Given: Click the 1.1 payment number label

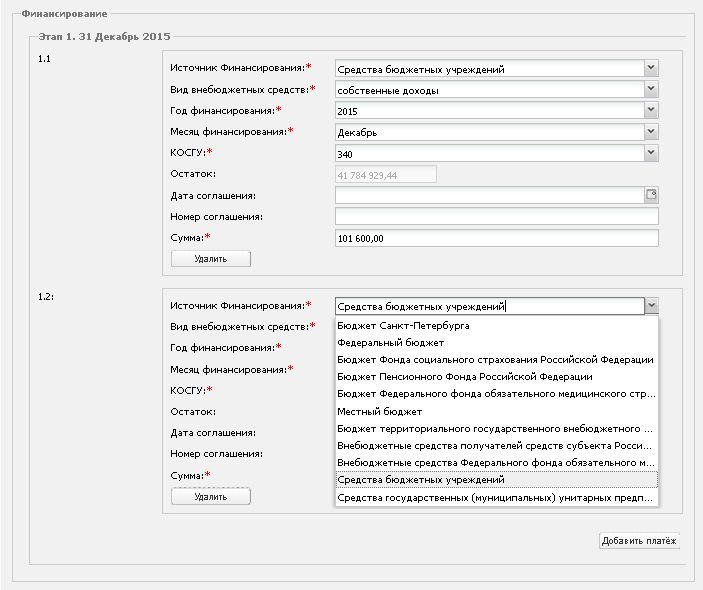Looking at the screenshot, I should pos(44,59).
